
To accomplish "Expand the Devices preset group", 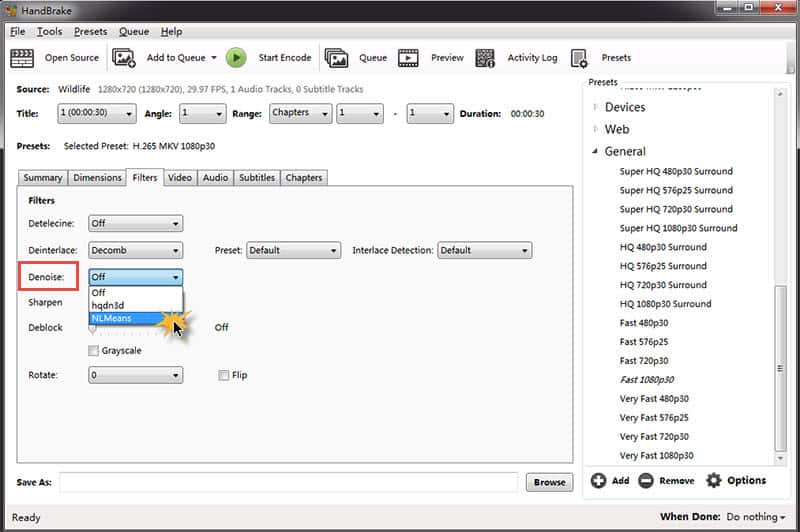I will point(595,107).
